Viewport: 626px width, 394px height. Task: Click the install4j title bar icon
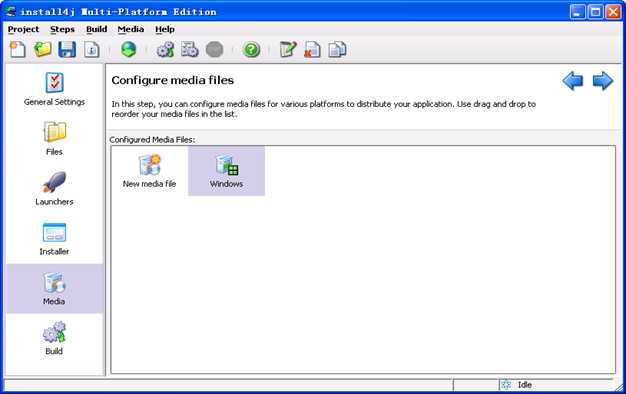pos(10,12)
